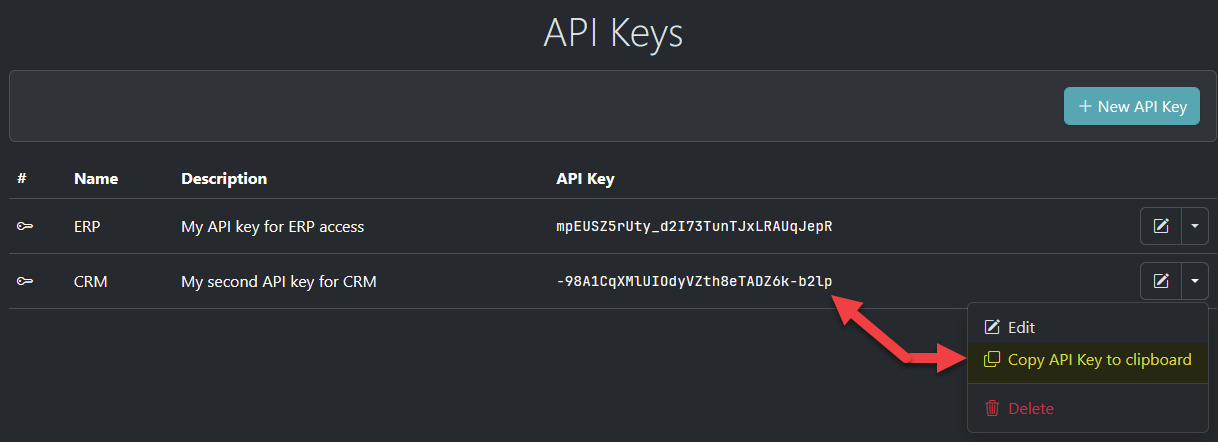The width and height of the screenshot is (1218, 442).
Task: Select the ERP name cell
Action: click(87, 227)
